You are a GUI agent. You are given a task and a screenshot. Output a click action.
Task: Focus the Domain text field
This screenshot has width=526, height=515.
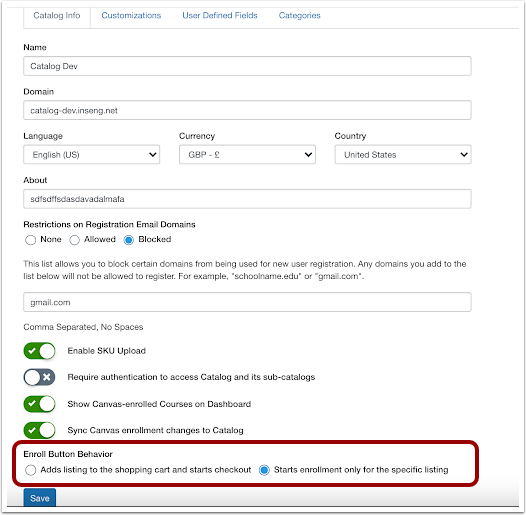[247, 110]
